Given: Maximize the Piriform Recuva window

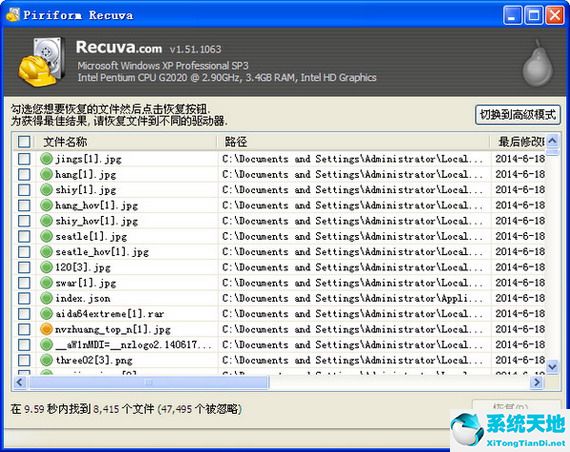Looking at the screenshot, I should (x=533, y=16).
